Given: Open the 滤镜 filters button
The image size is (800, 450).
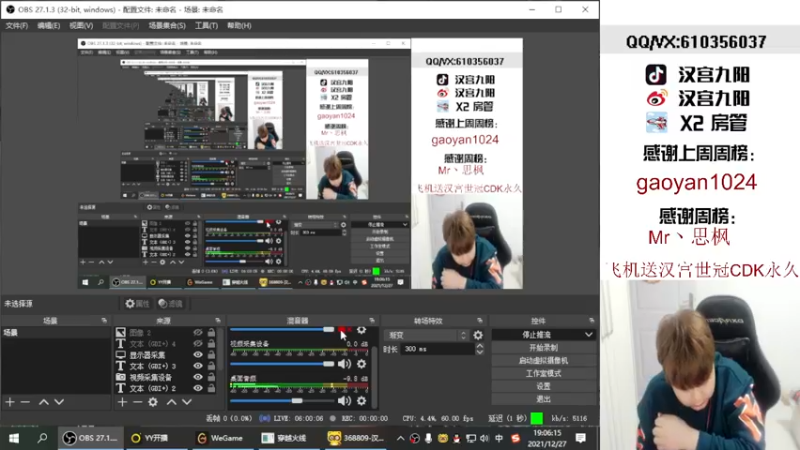Looking at the screenshot, I should [170, 304].
